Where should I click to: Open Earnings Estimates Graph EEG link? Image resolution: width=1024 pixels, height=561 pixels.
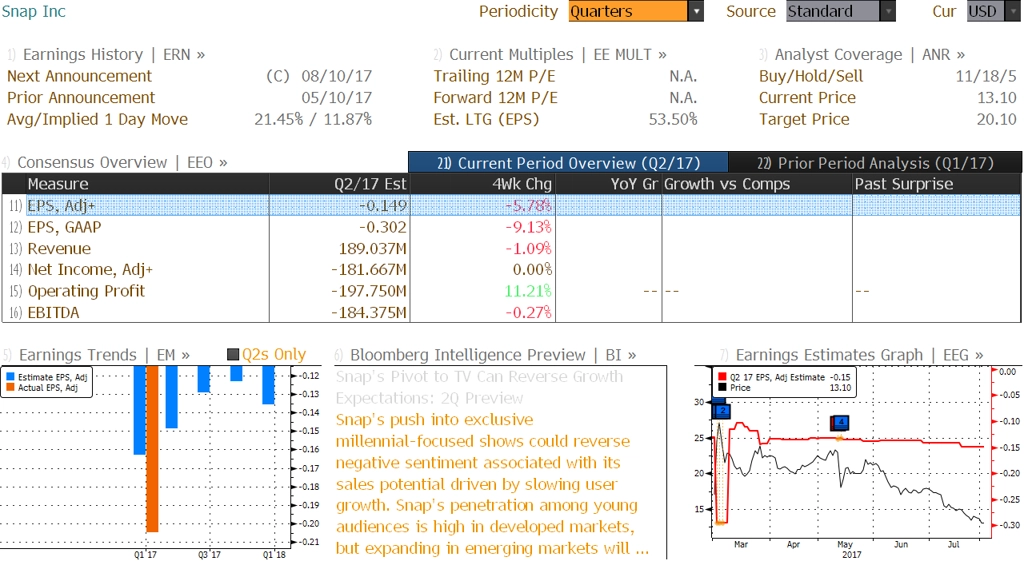(859, 355)
